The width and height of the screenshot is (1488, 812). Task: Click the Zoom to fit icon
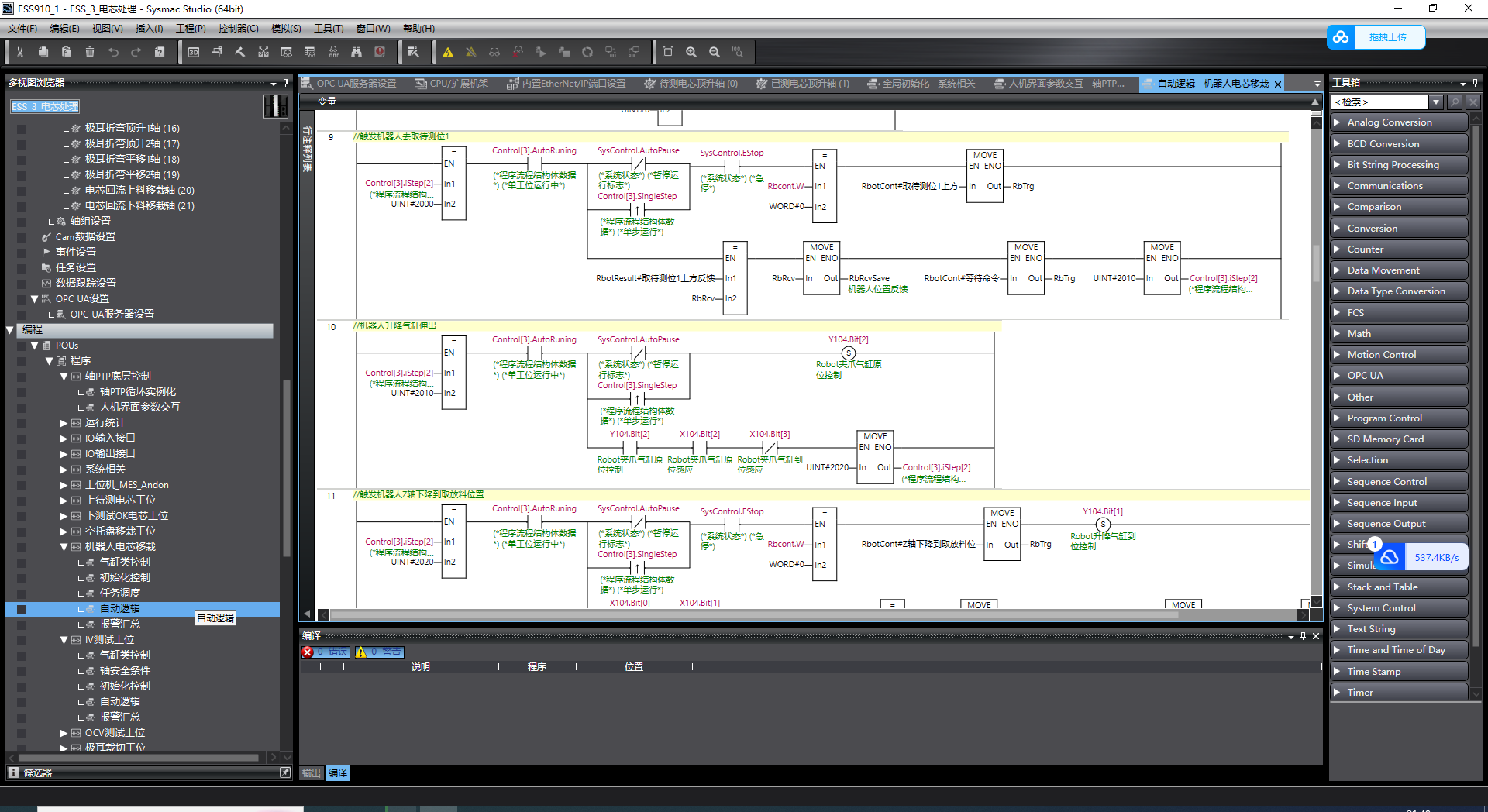[668, 52]
